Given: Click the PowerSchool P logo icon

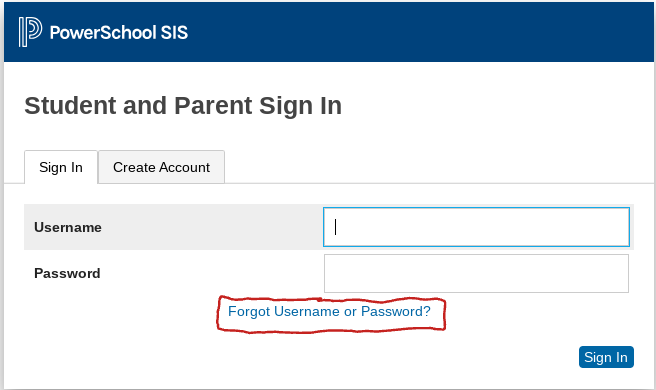Looking at the screenshot, I should click(30, 32).
